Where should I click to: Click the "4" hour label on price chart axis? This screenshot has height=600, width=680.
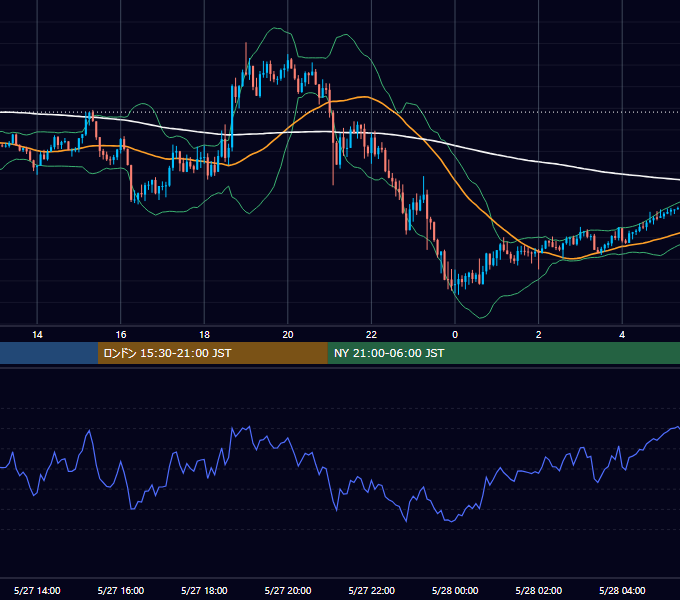tap(622, 335)
